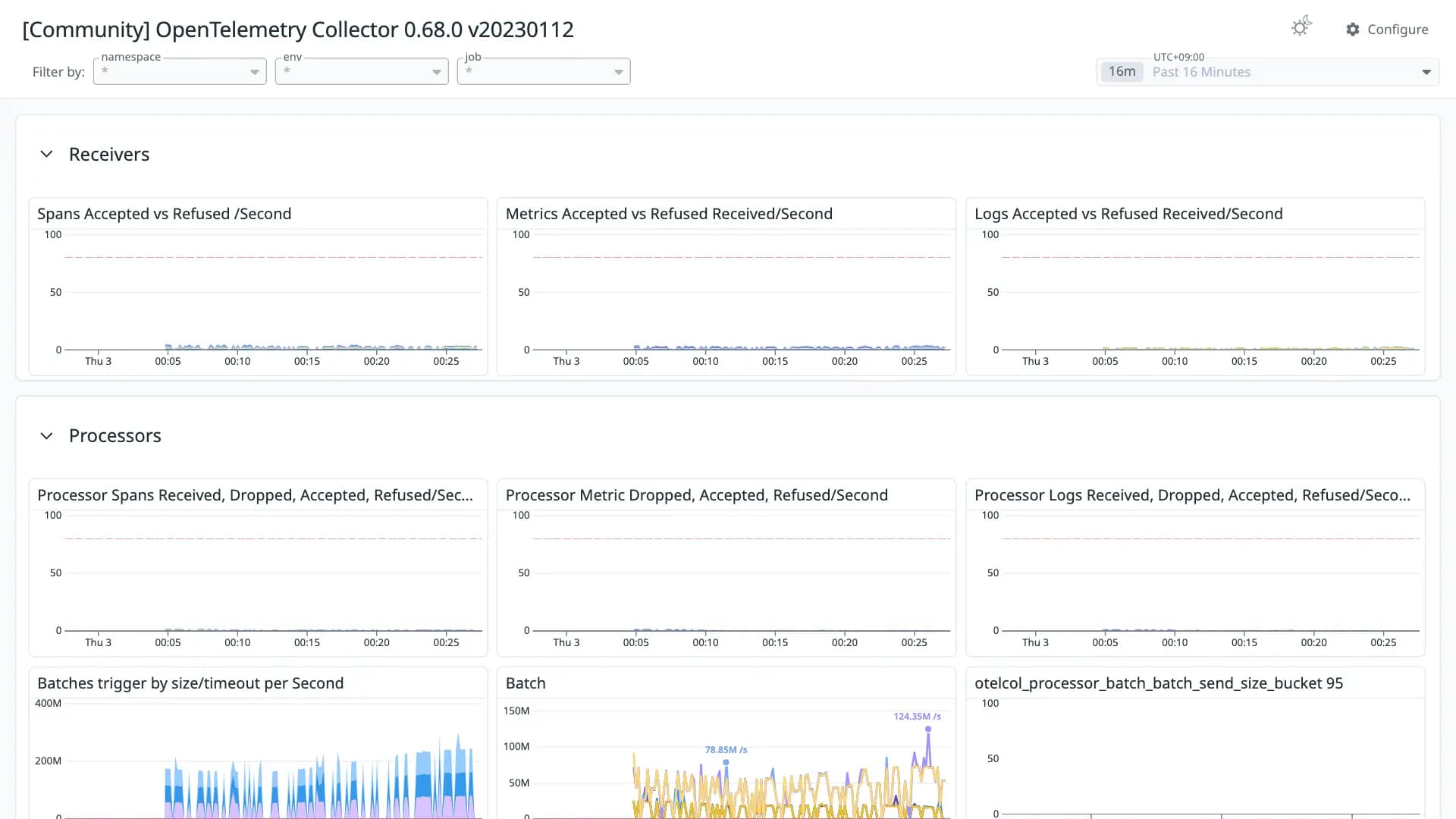
Task: Select the Metrics Accepted vs Refused Received/Second title
Action: tap(669, 214)
